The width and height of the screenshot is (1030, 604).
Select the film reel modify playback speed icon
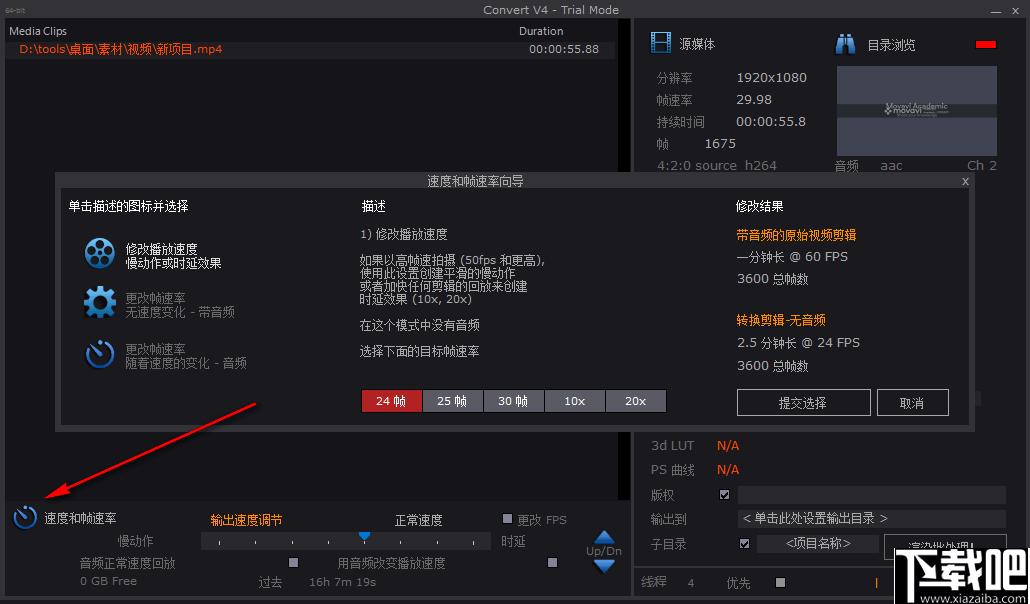[x=100, y=253]
